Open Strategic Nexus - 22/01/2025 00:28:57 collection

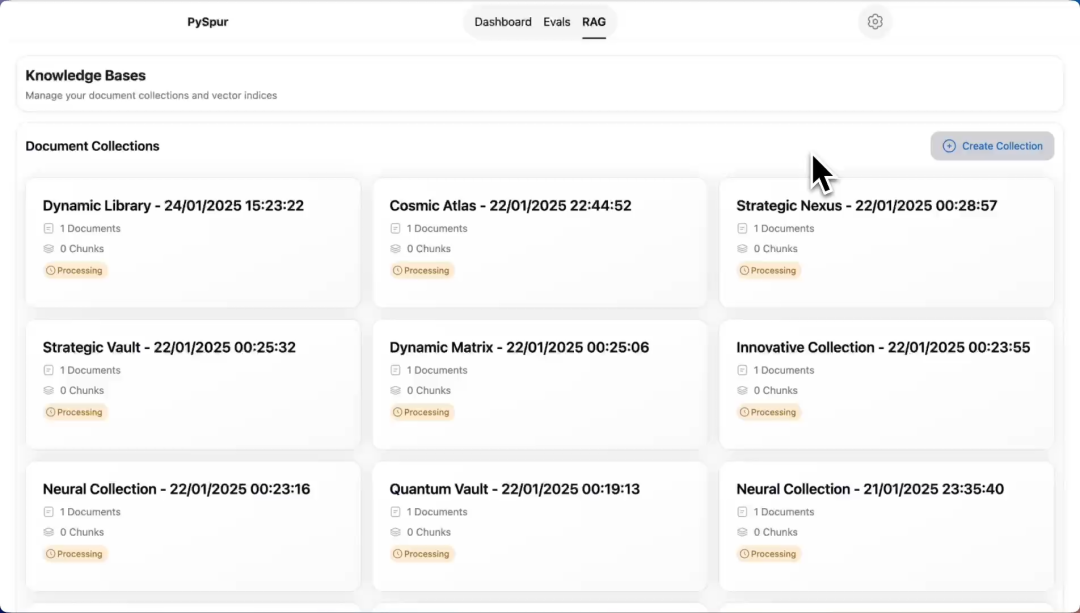pos(886,242)
